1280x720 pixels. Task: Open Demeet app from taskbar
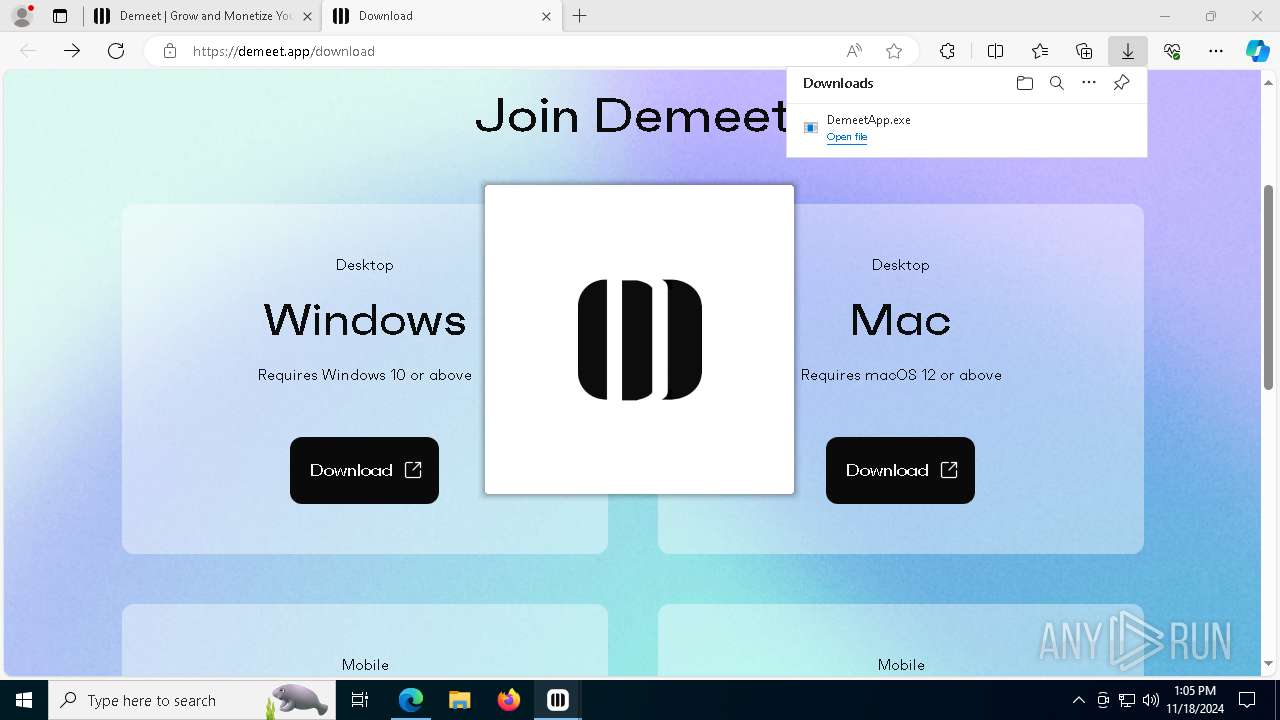558,700
